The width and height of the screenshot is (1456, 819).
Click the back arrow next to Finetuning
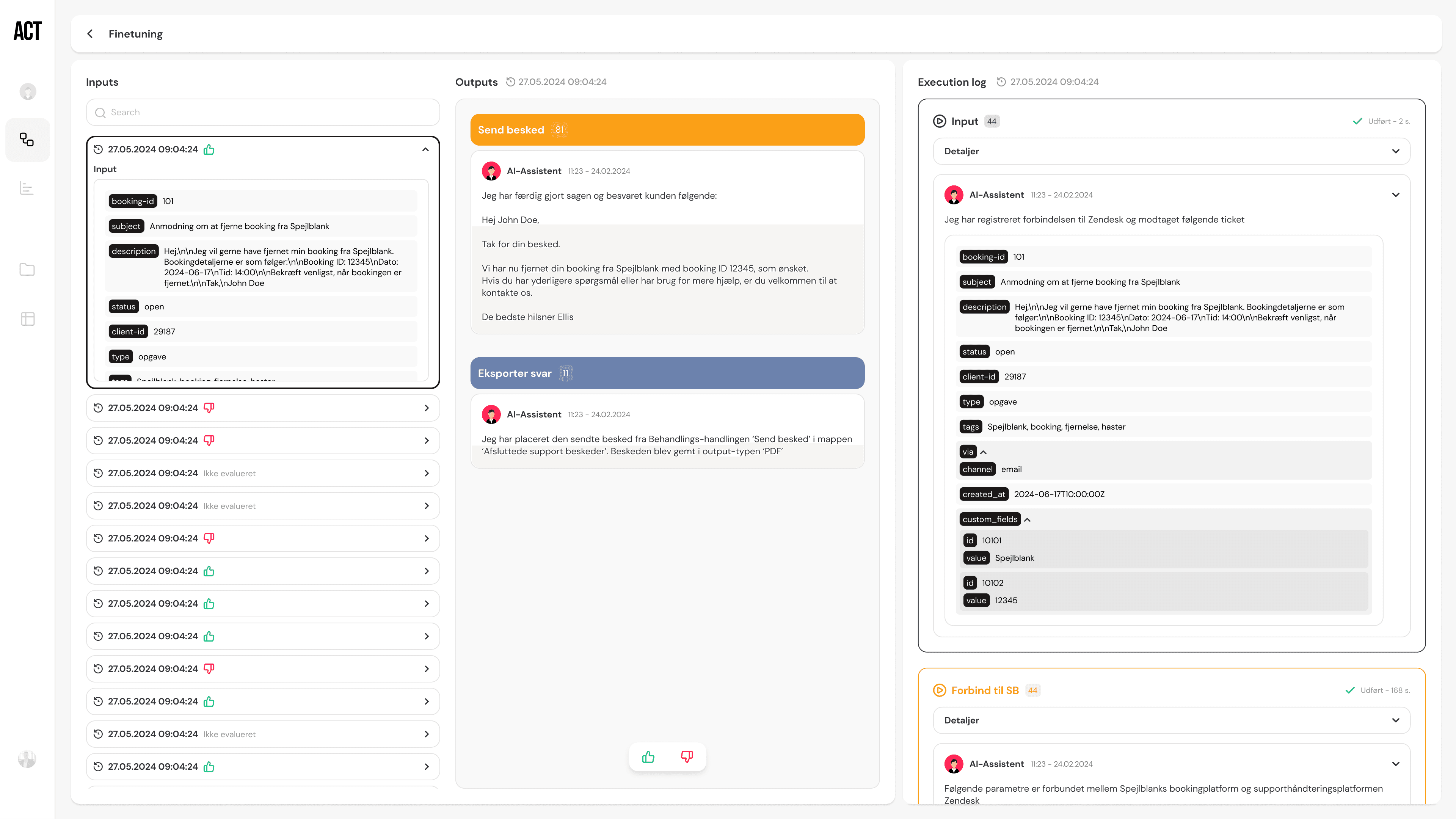coord(90,34)
